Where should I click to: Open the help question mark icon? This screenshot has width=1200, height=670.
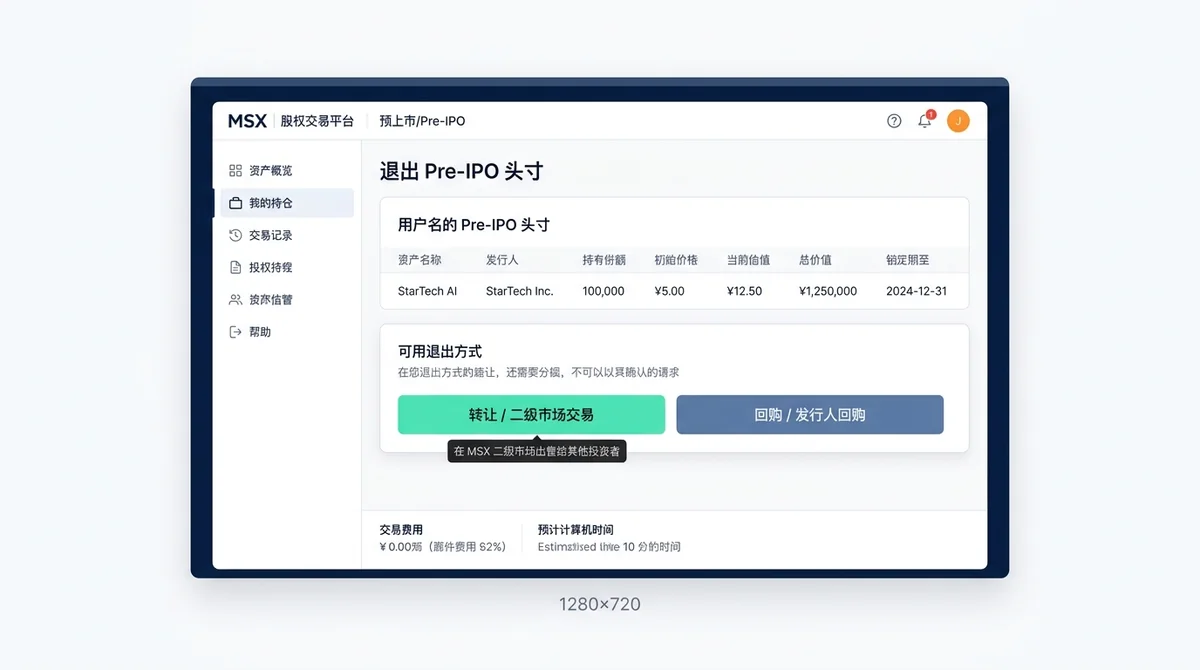point(894,121)
